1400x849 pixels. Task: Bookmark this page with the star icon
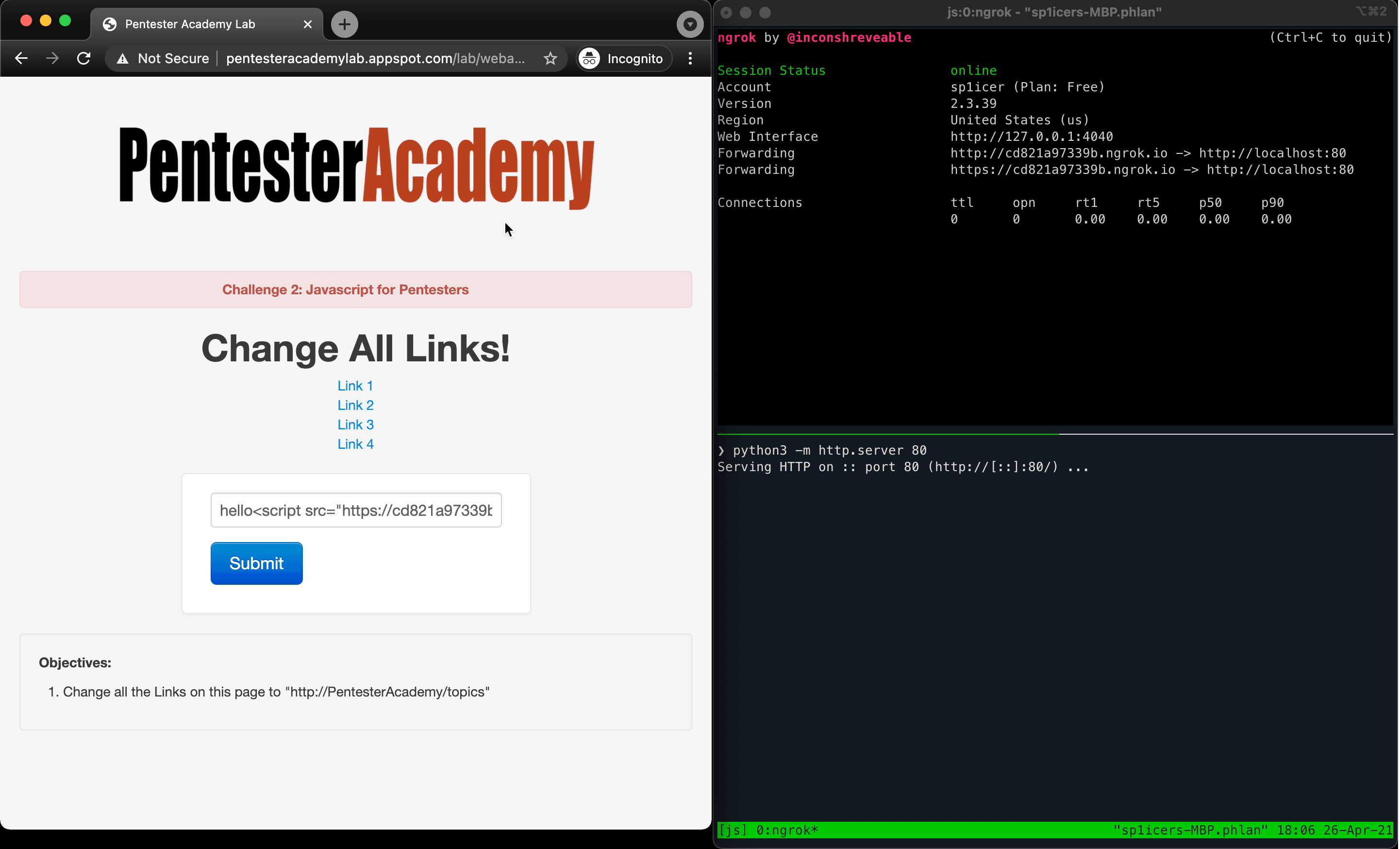click(550, 59)
